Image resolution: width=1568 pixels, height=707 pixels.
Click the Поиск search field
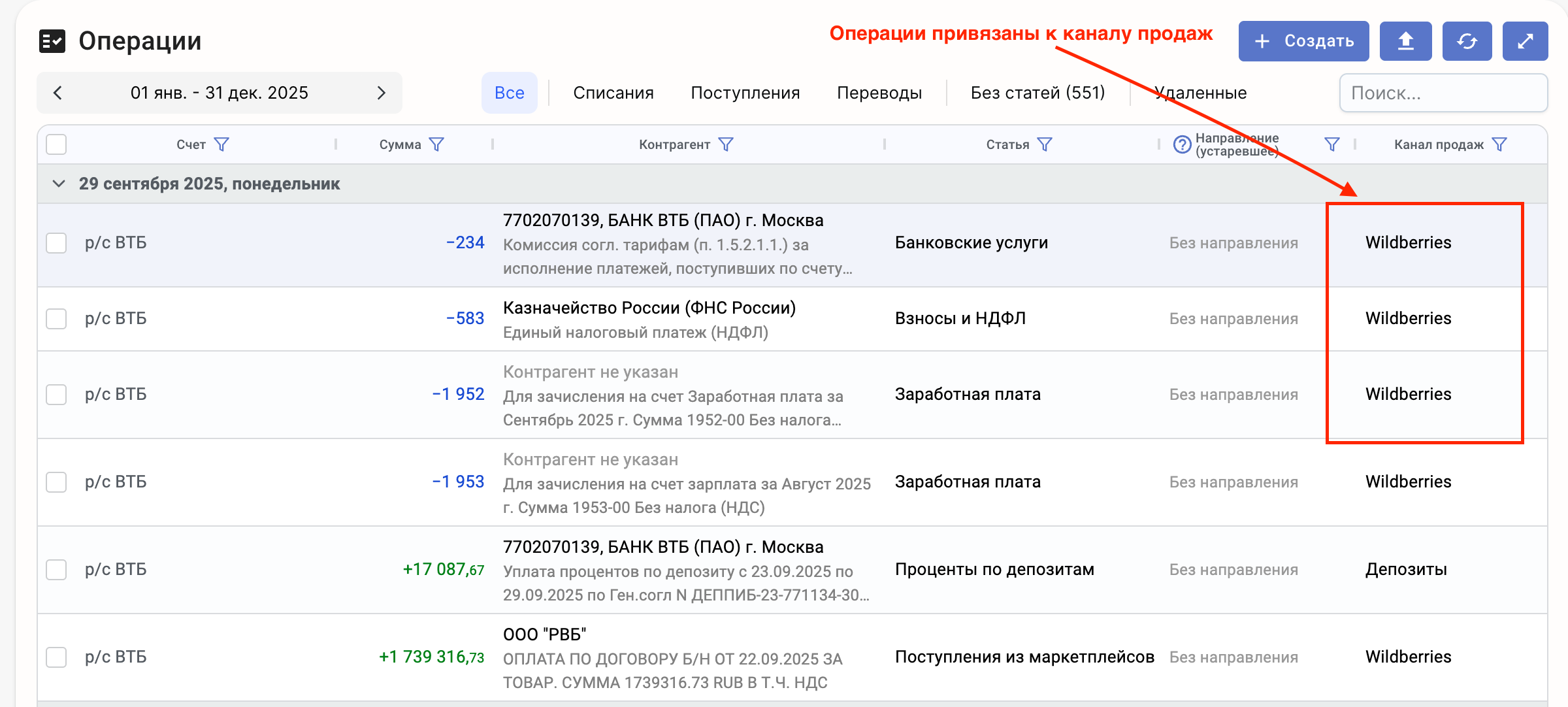pyautogui.click(x=1443, y=93)
